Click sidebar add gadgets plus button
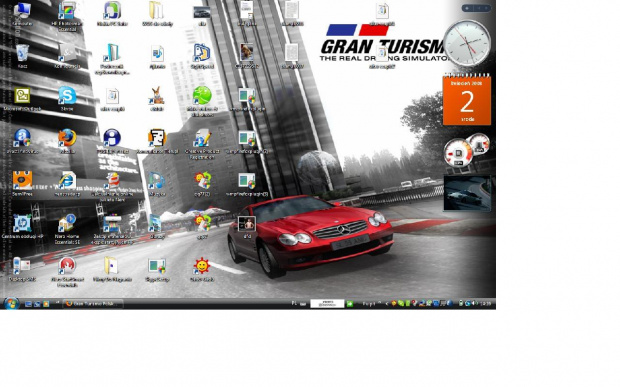620x387 pixels. pyautogui.click(x=467, y=8)
